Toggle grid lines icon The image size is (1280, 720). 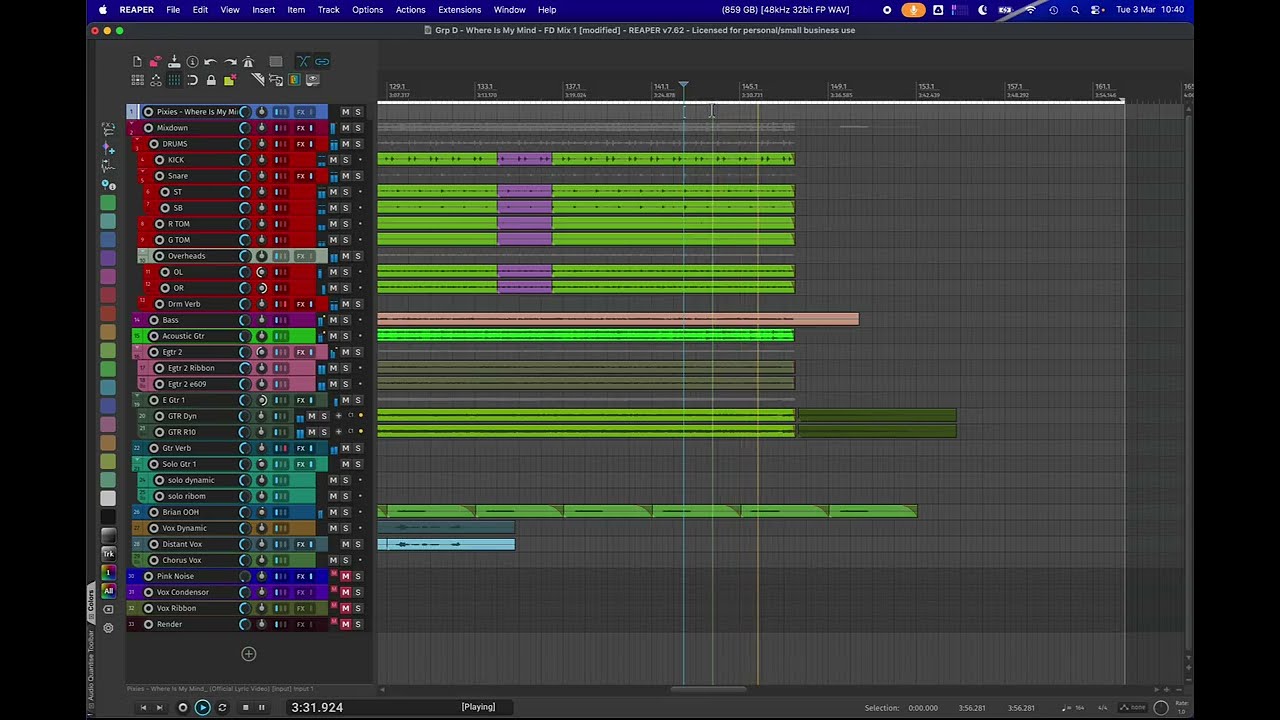pyautogui.click(x=174, y=80)
